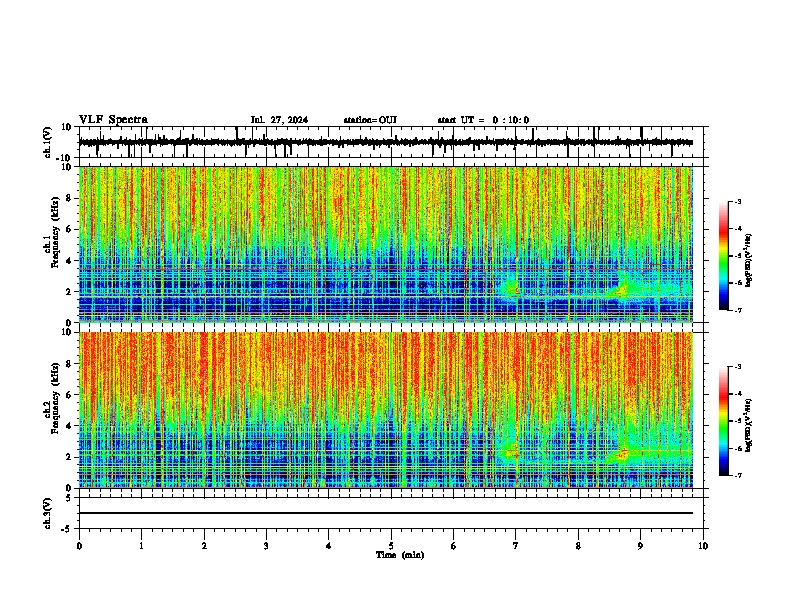Image resolution: width=792 pixels, height=612 pixels.
Task: Click the ch.2 frequency tick label "8"
Action: click(69, 364)
